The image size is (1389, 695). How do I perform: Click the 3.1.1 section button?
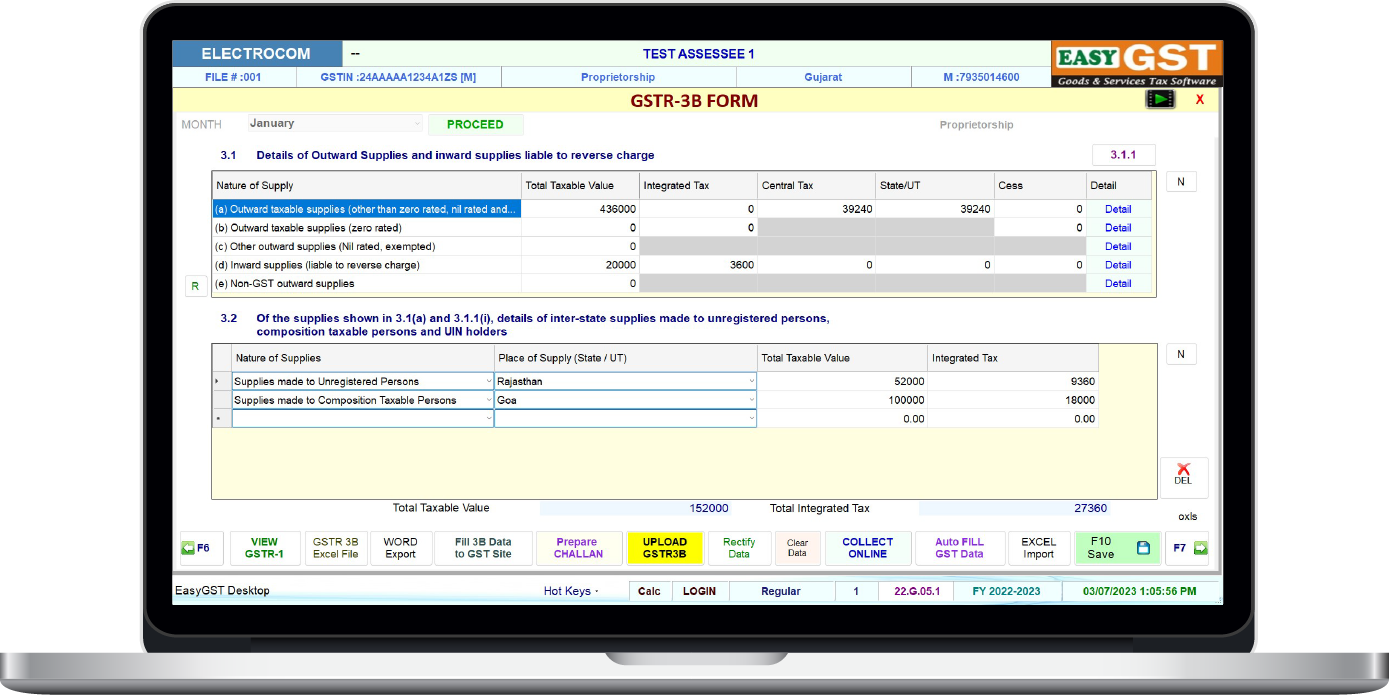1123,155
